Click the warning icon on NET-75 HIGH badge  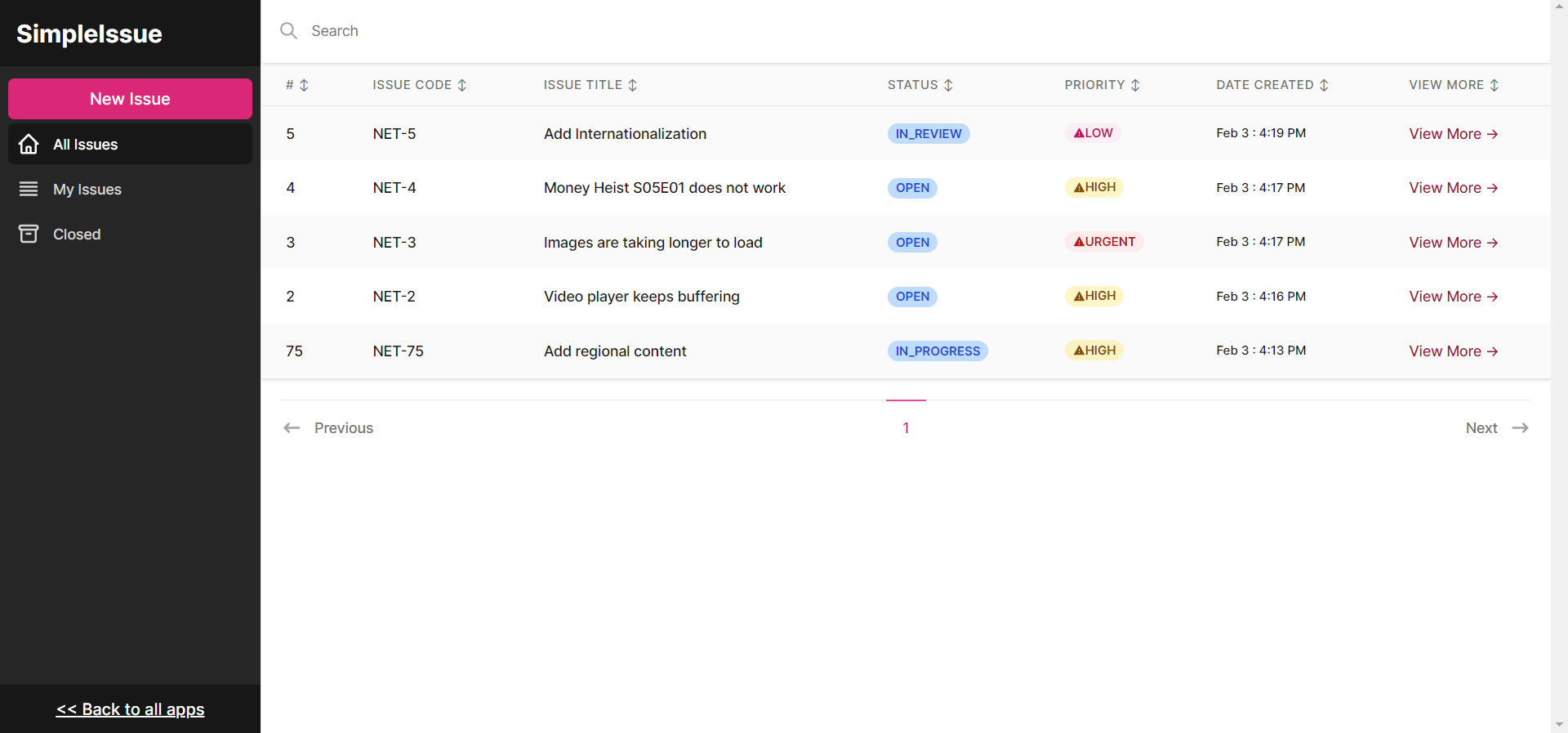click(1079, 351)
